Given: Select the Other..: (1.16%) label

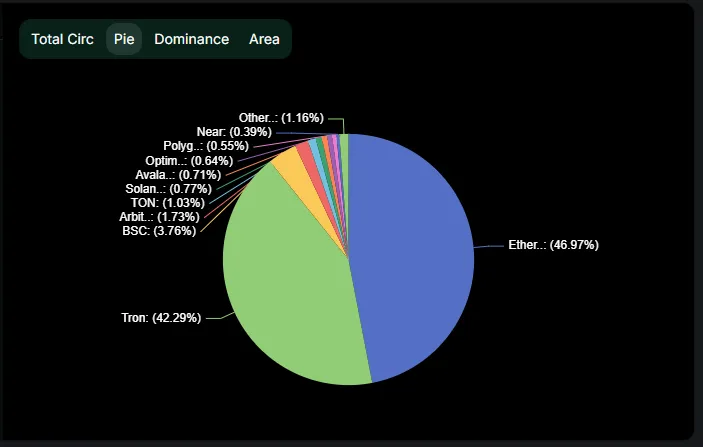Looking at the screenshot, I should (x=281, y=118).
